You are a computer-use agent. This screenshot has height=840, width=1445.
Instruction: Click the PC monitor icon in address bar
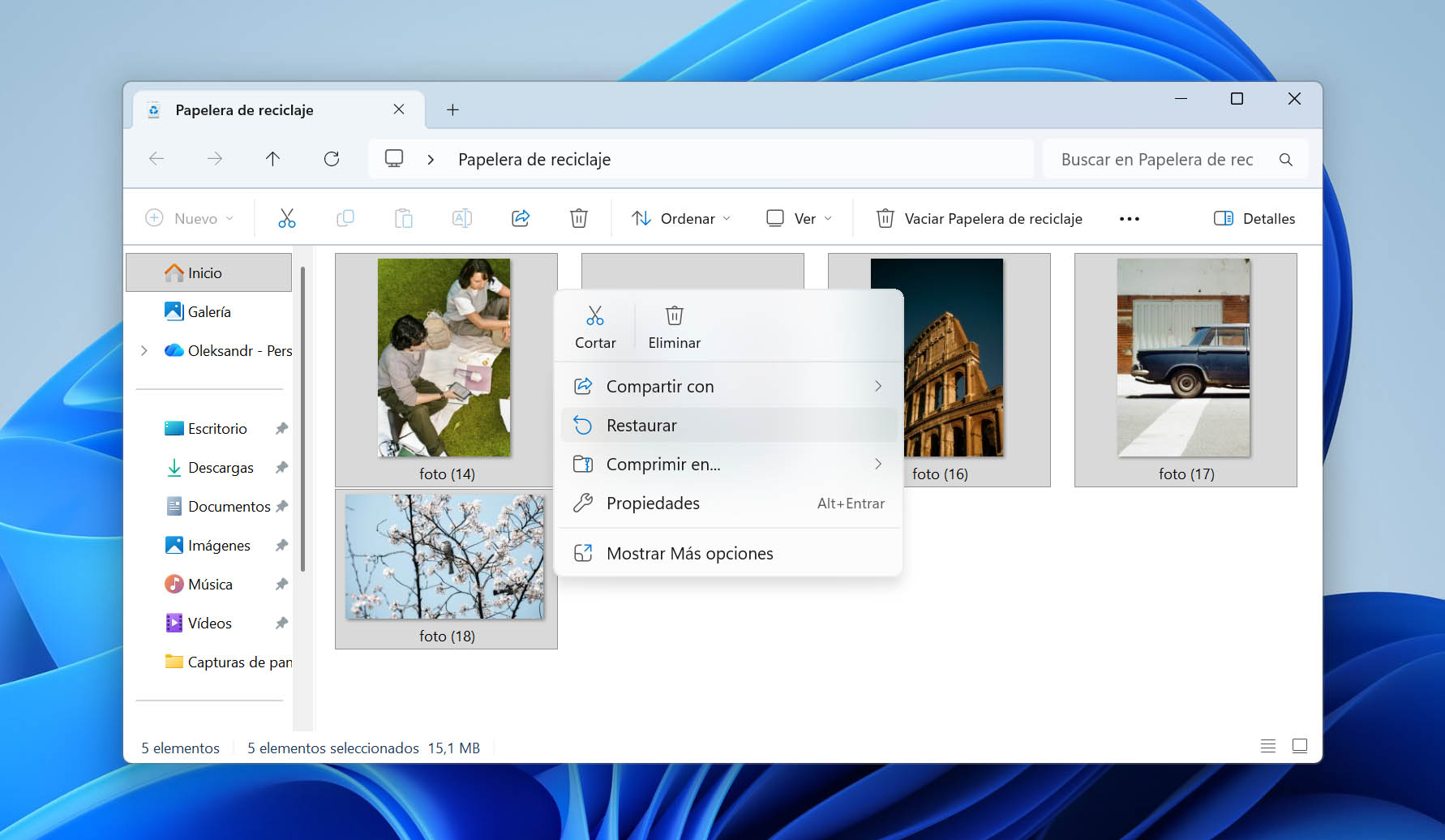pos(394,159)
